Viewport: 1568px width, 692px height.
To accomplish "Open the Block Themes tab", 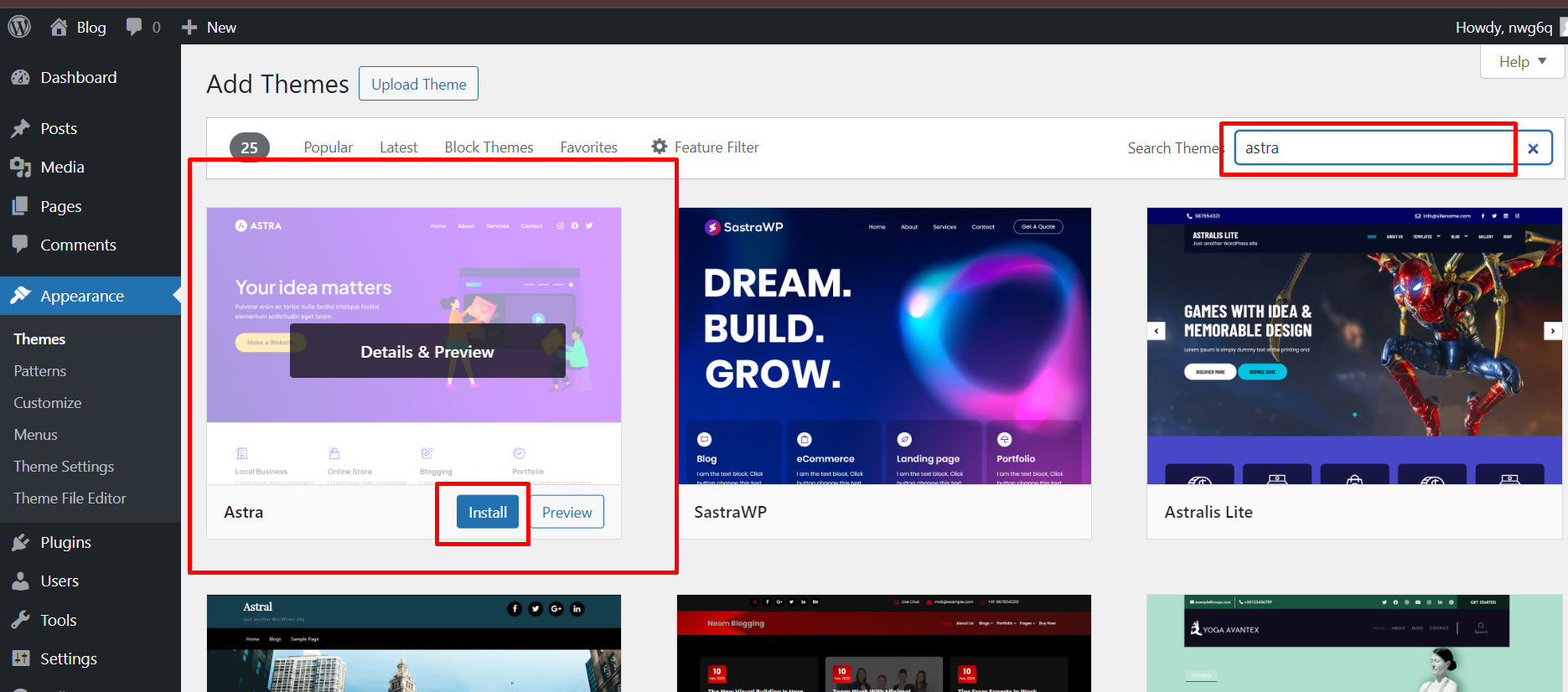I will tap(489, 147).
